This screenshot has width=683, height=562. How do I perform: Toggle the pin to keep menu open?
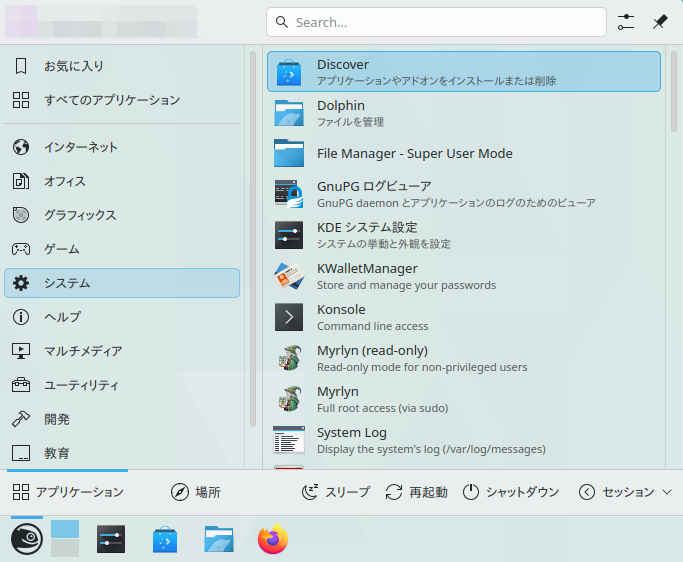coord(659,22)
